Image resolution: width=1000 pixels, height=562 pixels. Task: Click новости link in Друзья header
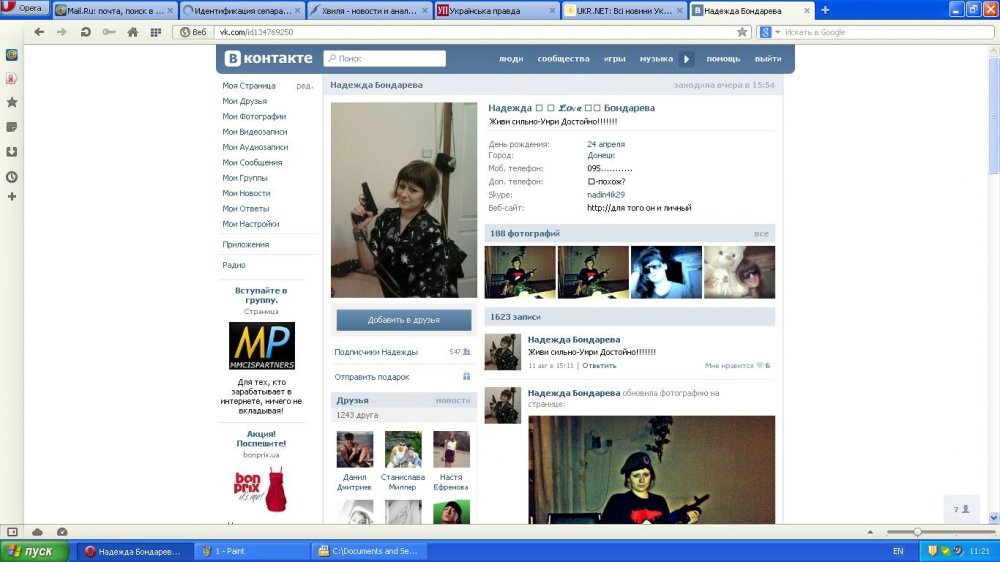click(453, 401)
